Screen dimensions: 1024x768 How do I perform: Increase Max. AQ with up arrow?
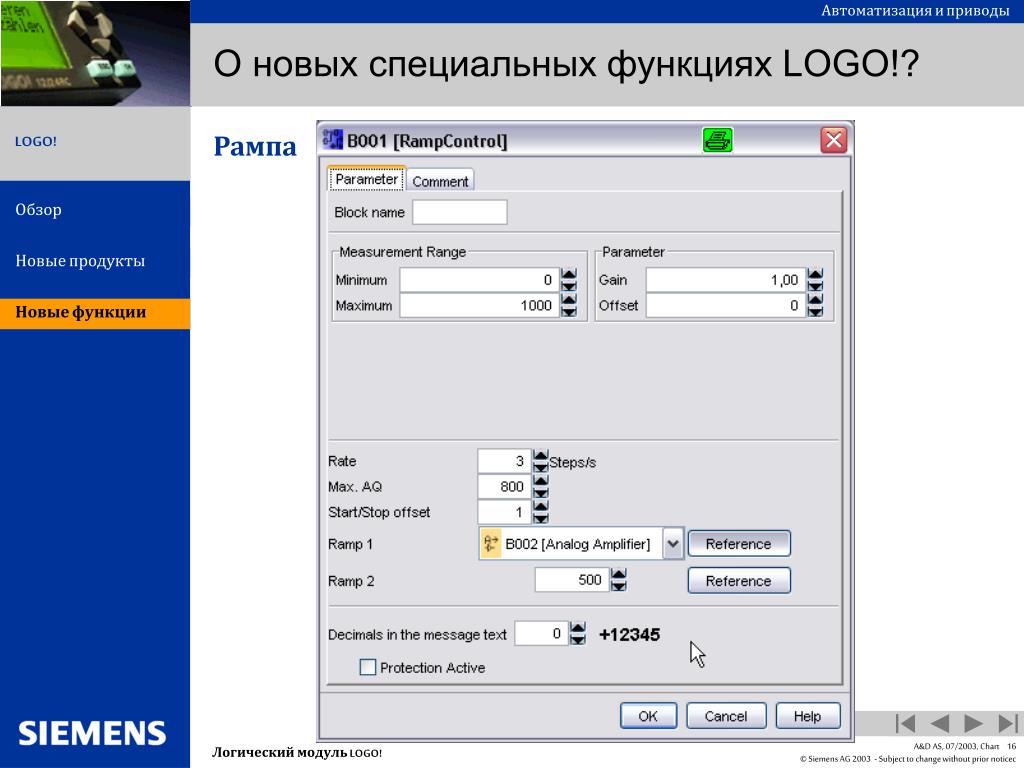pyautogui.click(x=541, y=481)
